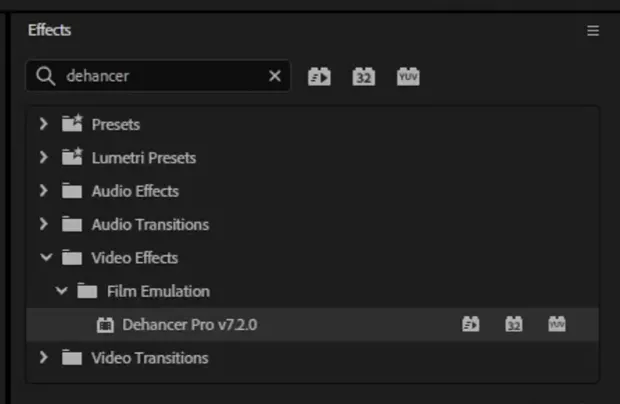Select the Dehancer Pro v7.2.0 effect
Image resolution: width=620 pixels, height=404 pixels.
(x=190, y=325)
